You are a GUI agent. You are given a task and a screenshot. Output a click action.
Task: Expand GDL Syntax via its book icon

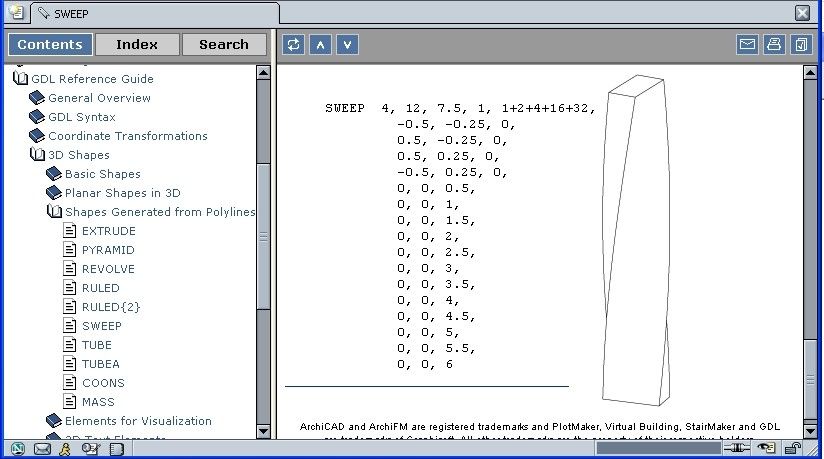click(37, 116)
